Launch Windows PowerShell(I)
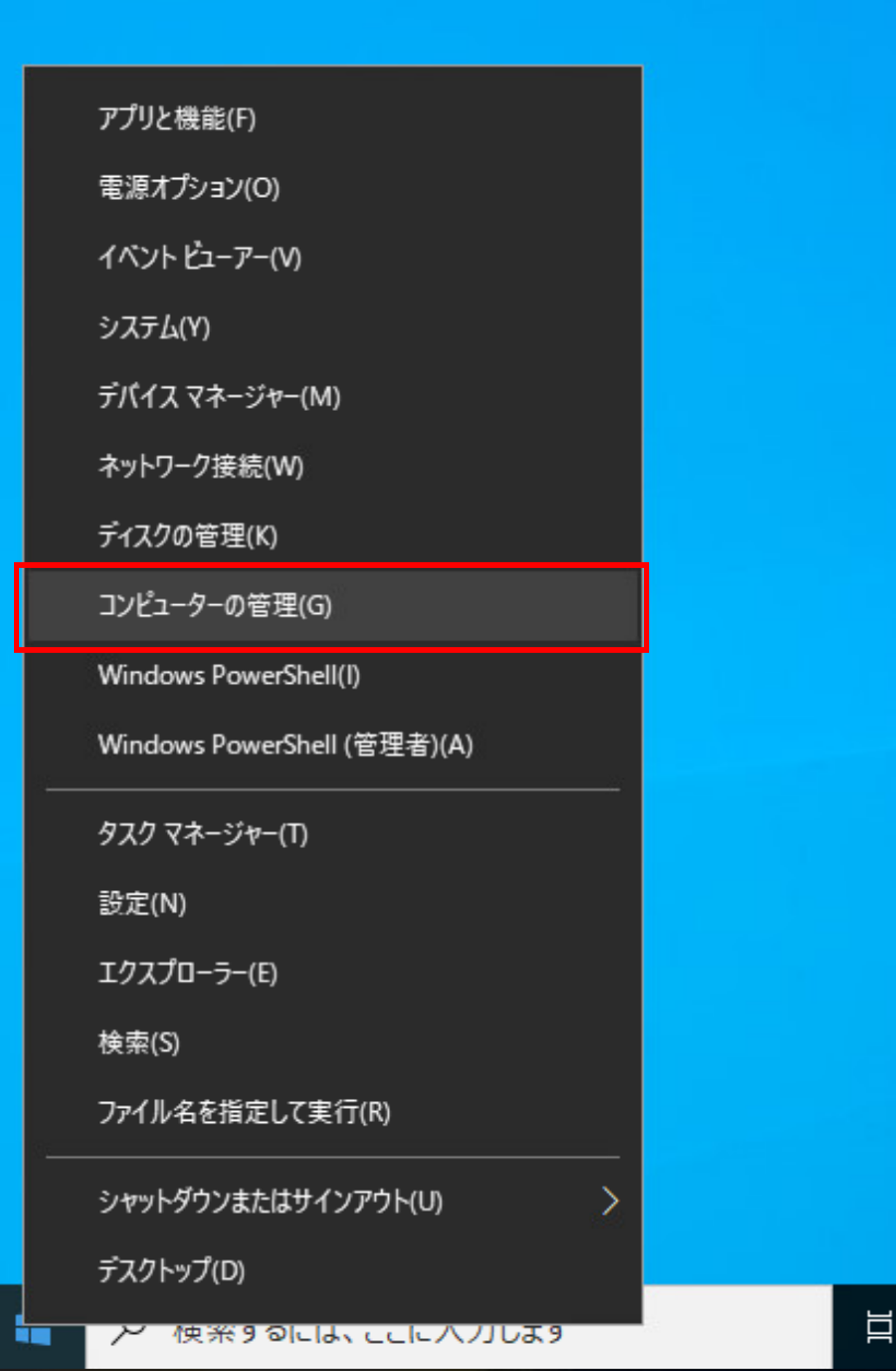 click(x=332, y=675)
